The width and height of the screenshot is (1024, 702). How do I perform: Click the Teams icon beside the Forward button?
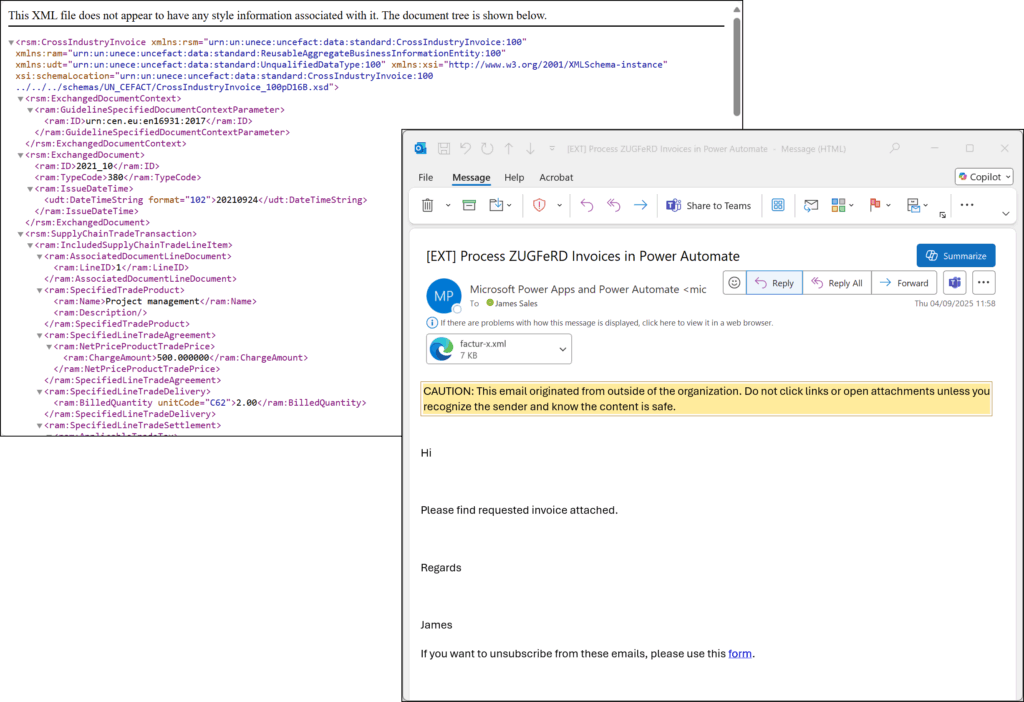coord(955,283)
